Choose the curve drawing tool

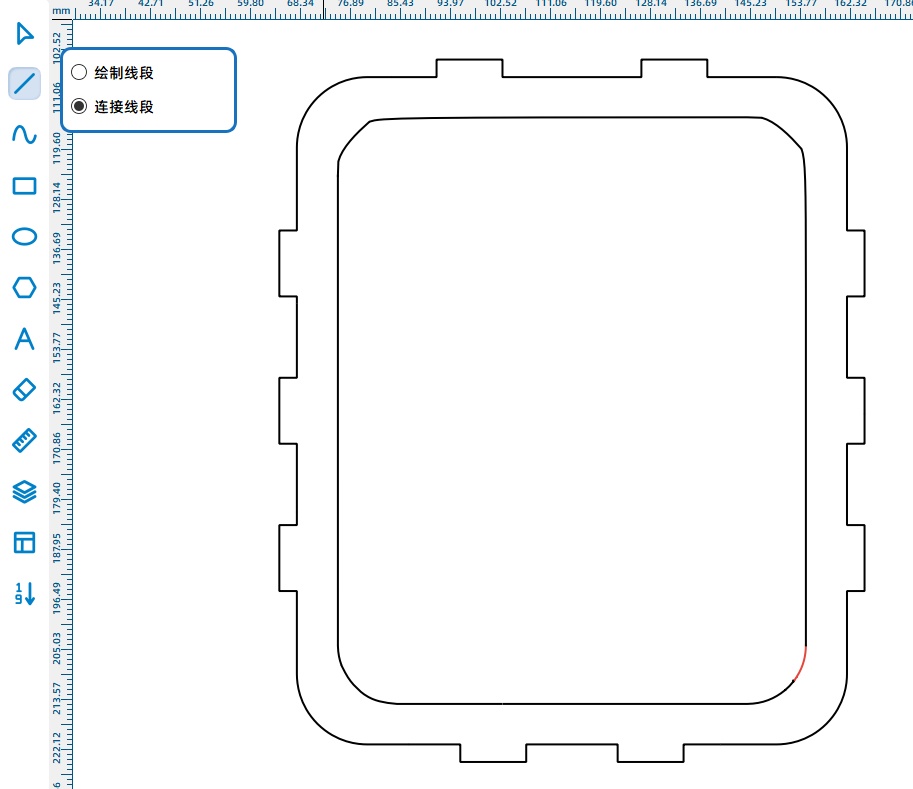[x=24, y=134]
